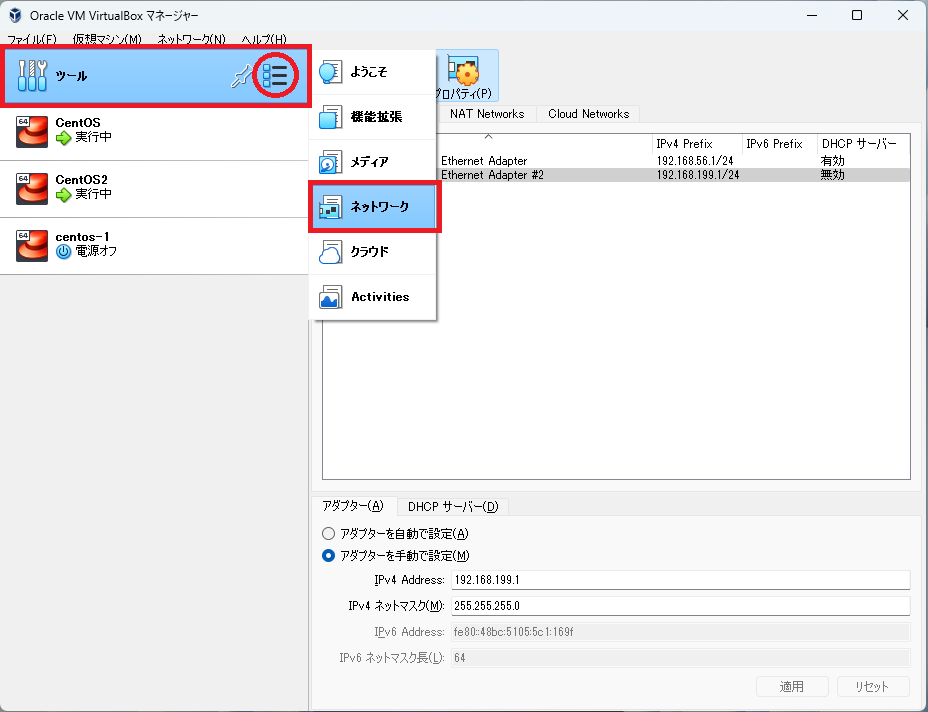This screenshot has width=928, height=712.
Task: Select Activities entry in tools popup
Action: click(373, 297)
